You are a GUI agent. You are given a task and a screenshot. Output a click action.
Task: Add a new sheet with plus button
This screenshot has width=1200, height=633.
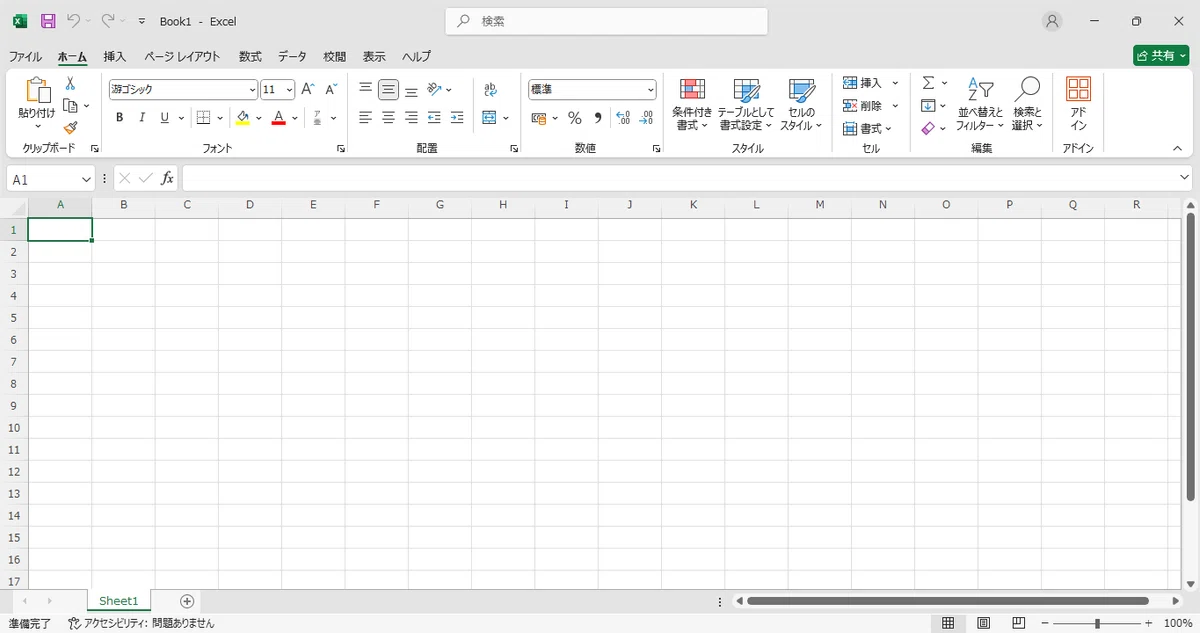[x=187, y=601]
